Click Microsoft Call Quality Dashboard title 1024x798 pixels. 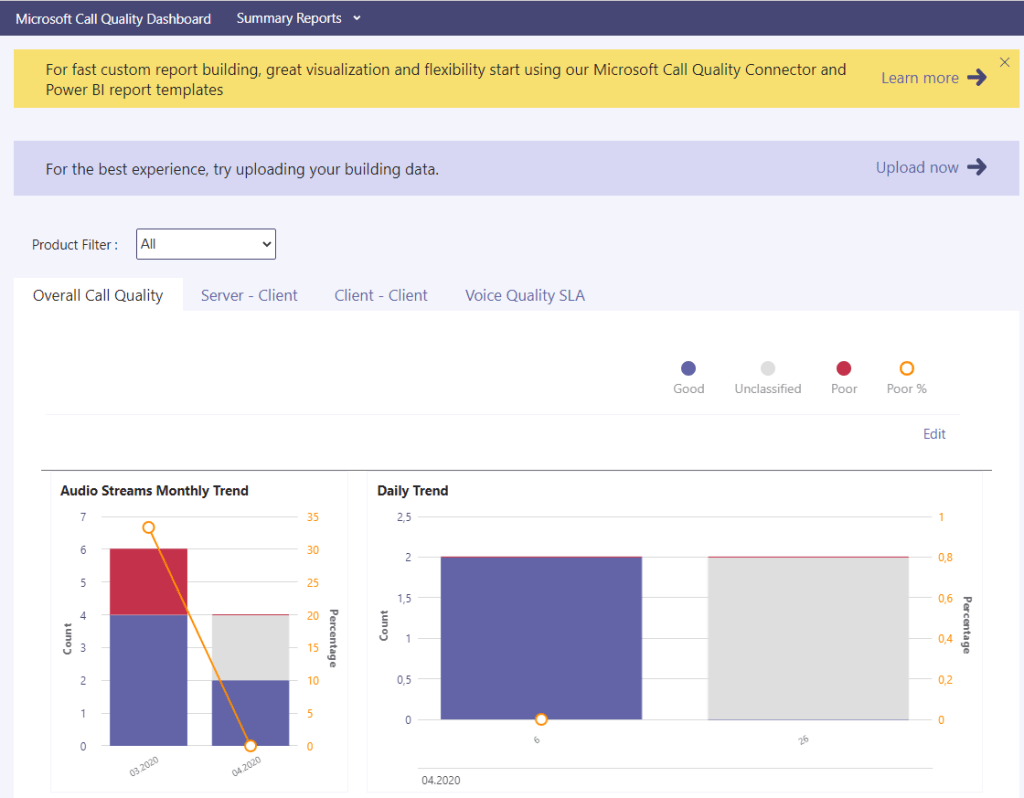113,18
